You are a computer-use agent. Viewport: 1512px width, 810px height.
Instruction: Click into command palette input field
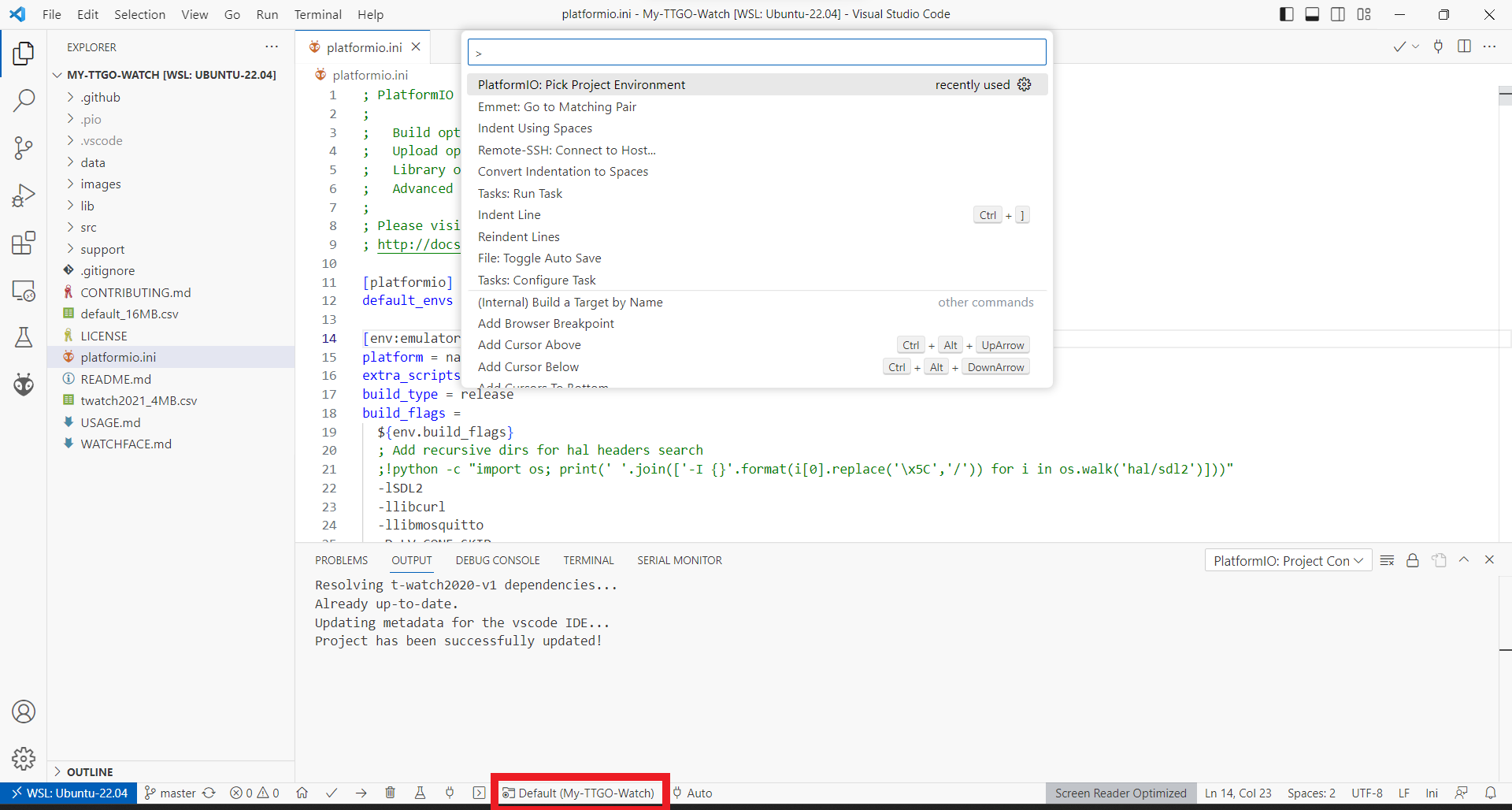pos(757,52)
